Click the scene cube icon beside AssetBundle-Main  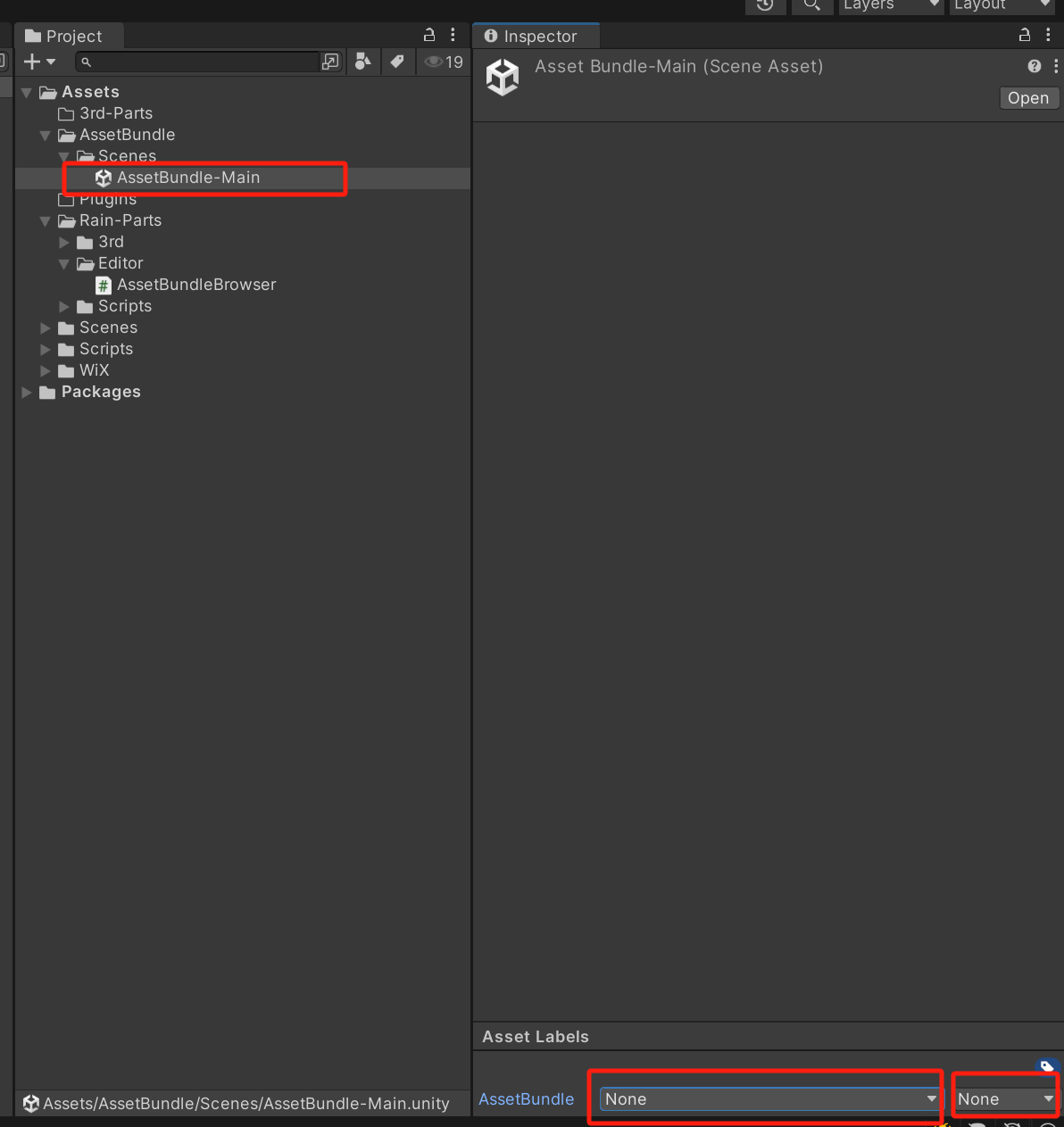pos(103,178)
